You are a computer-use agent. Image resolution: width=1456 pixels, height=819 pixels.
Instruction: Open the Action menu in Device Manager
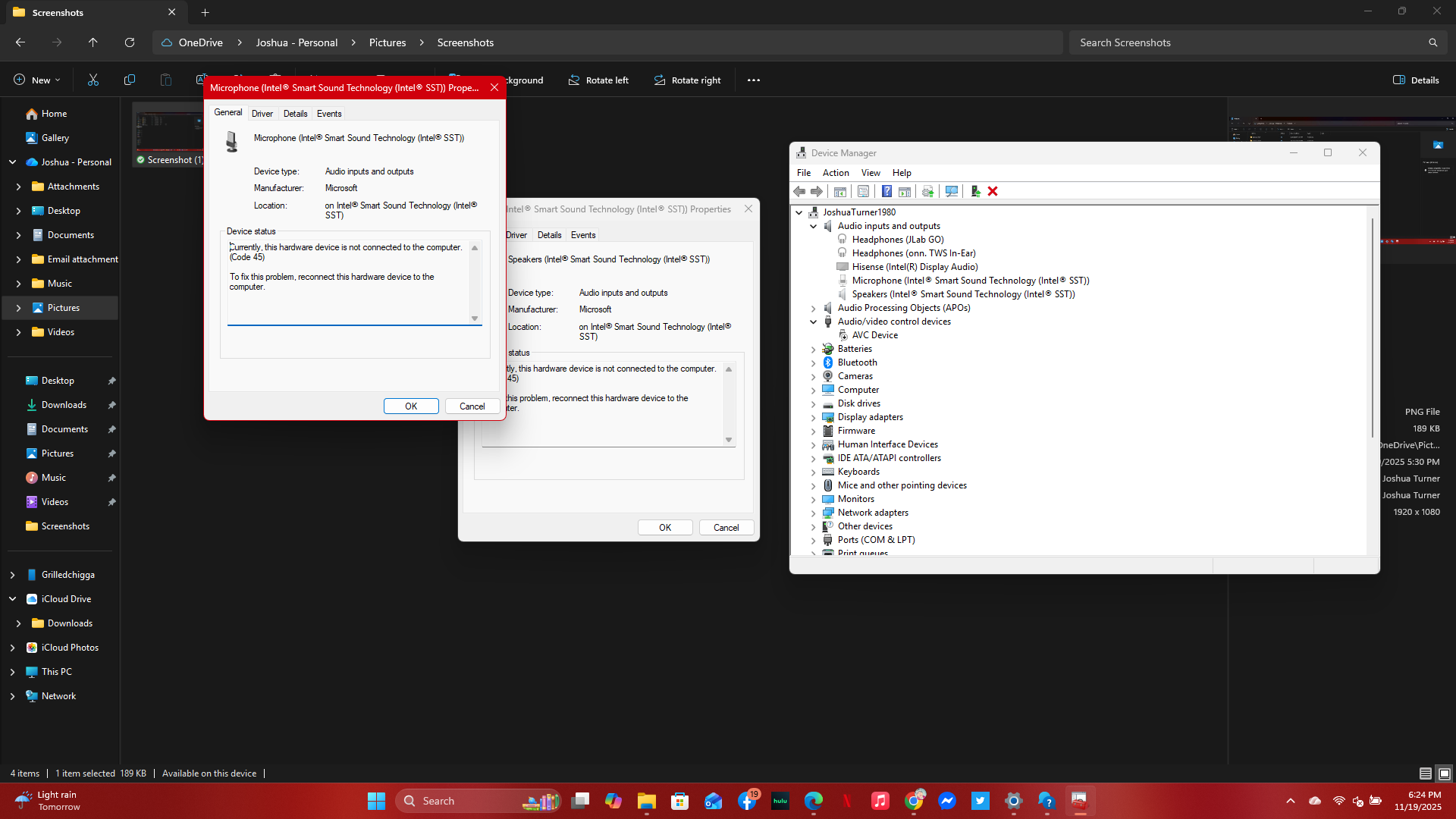coord(835,173)
